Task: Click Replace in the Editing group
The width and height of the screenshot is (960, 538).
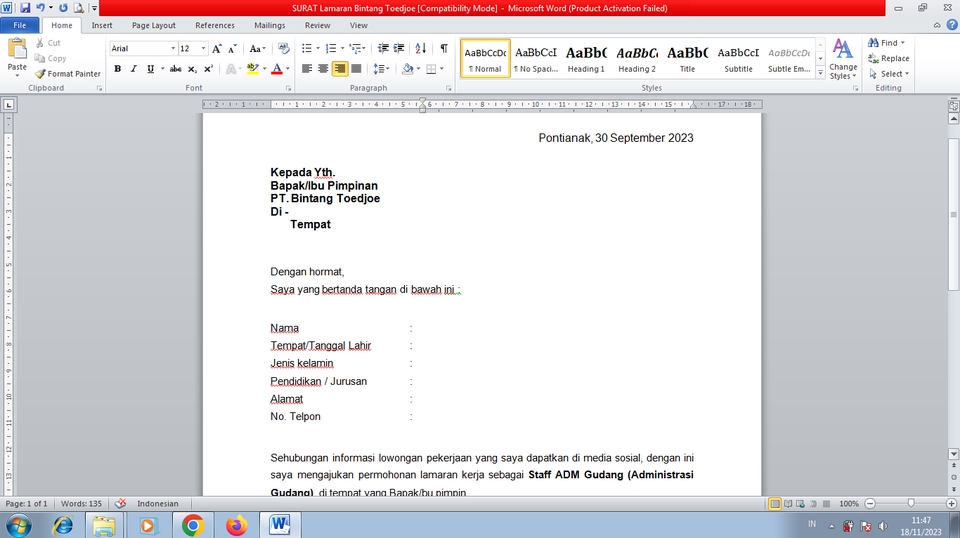Action: 889,58
